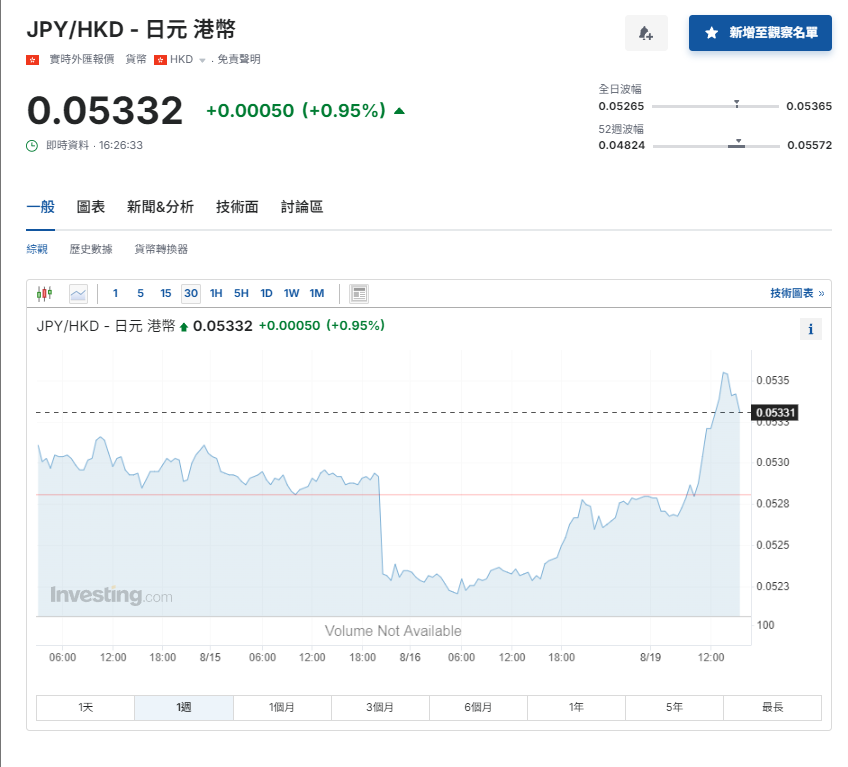Select the area chart type icon
Screen dimensions: 848x767
pos(78,293)
